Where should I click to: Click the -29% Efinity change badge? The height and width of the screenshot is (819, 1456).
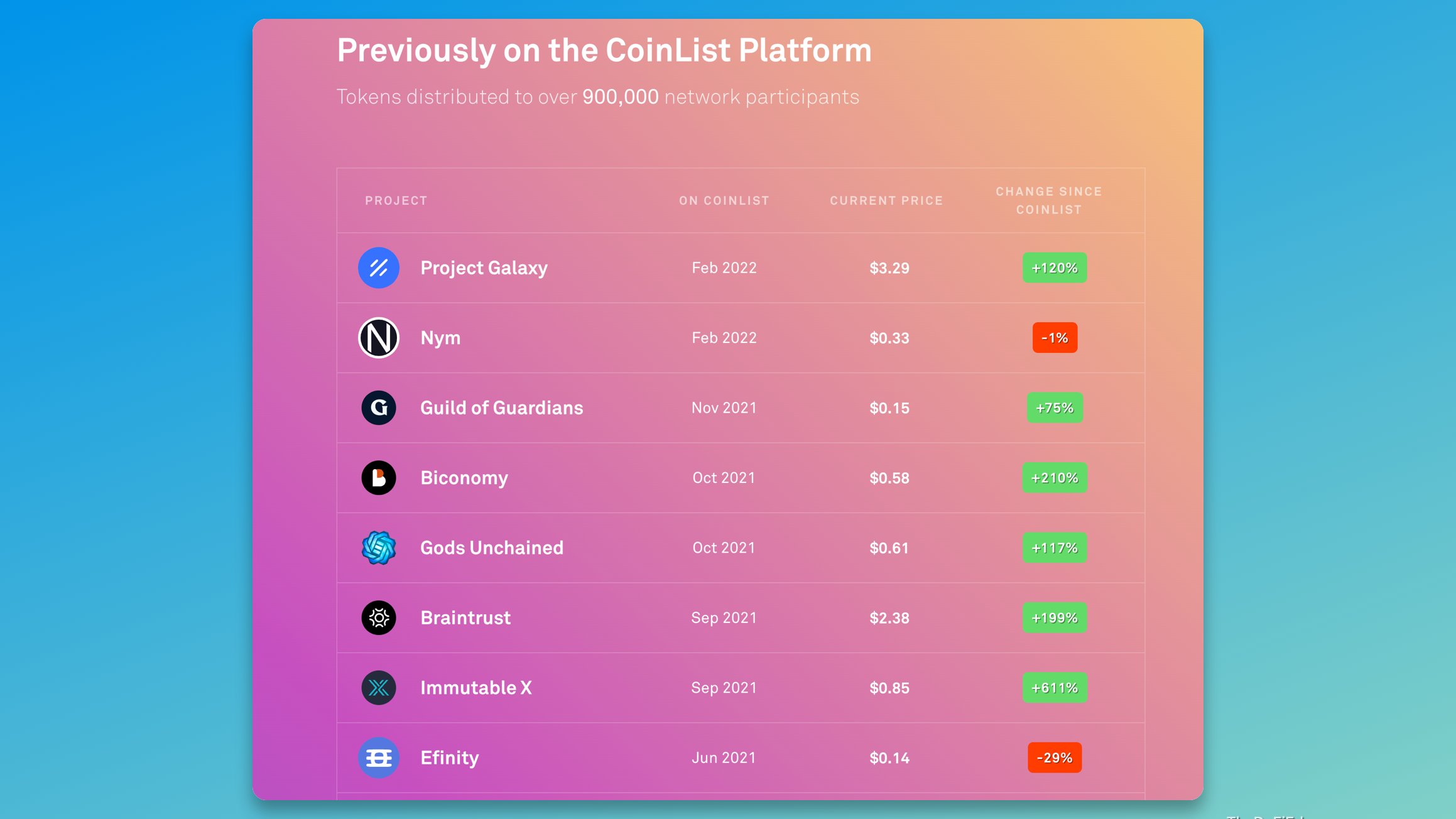click(x=1055, y=758)
